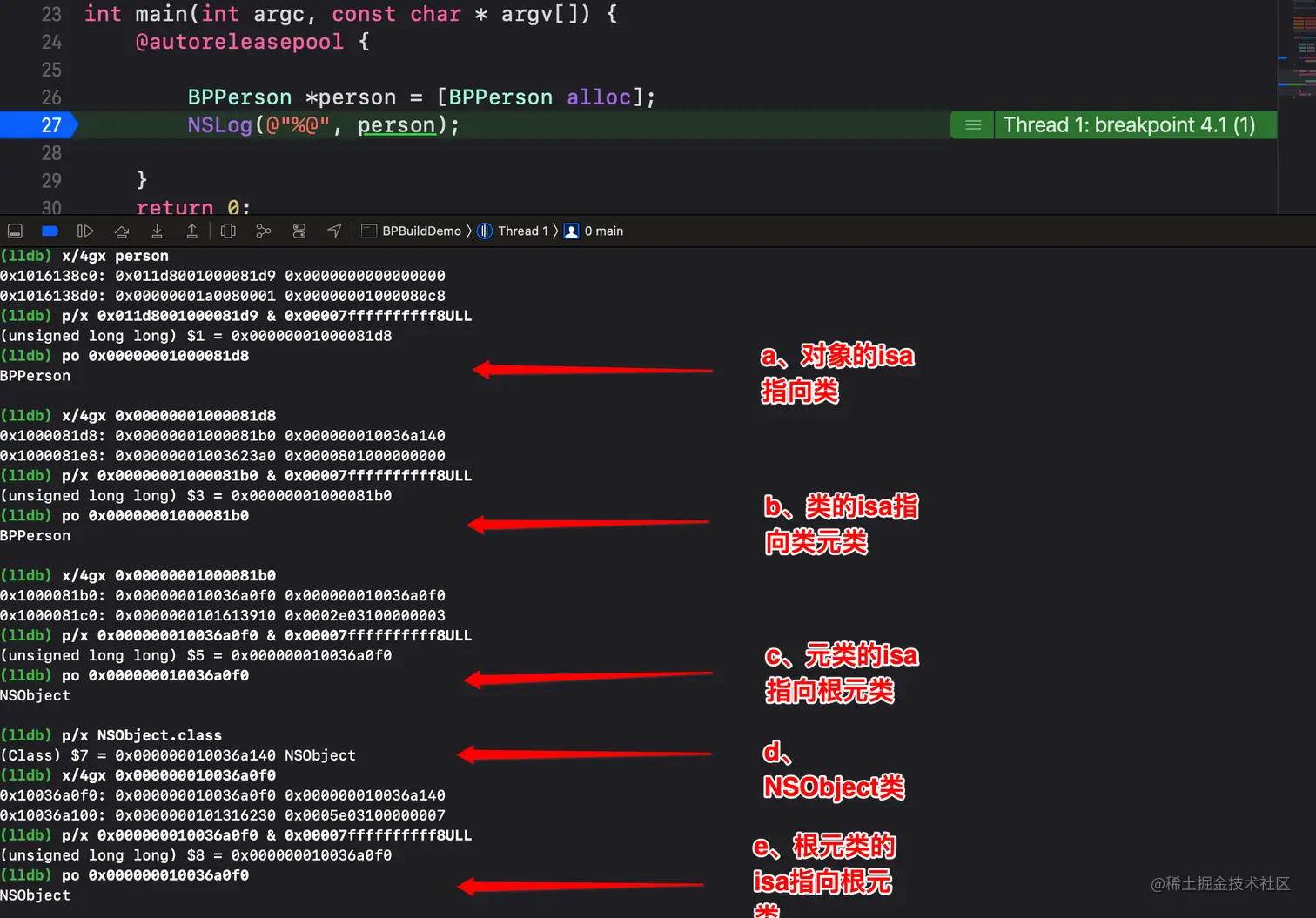1316x918 pixels.
Task: Select Thread 1 in debug jump bar
Action: 514,231
